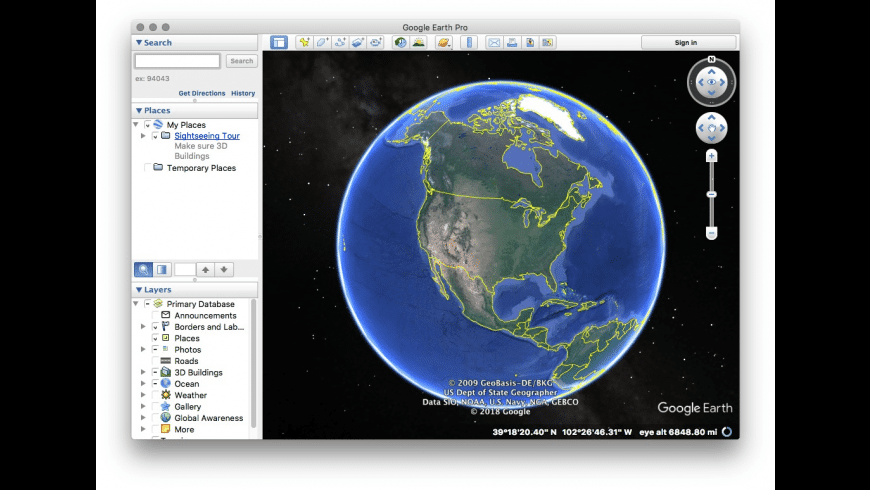Show historical imagery with the clock icon
Viewport: 870px width, 490px height.
click(400, 42)
